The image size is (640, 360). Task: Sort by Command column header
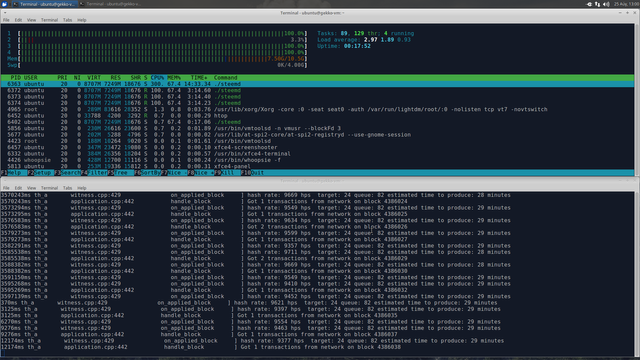(226, 78)
